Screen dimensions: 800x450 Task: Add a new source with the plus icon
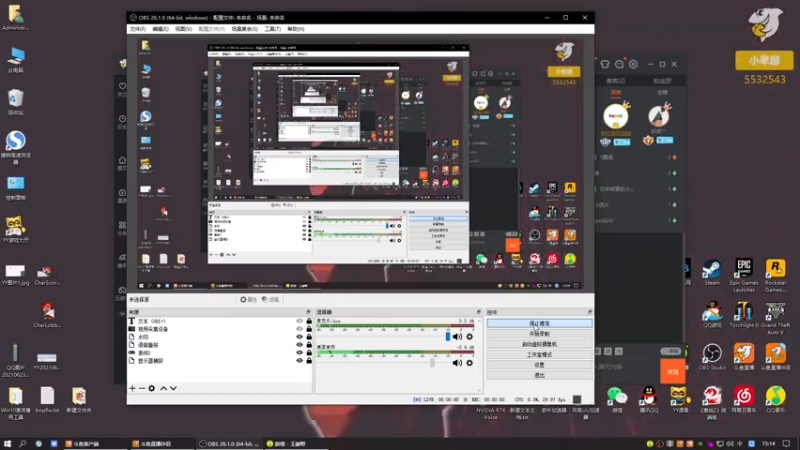[133, 388]
